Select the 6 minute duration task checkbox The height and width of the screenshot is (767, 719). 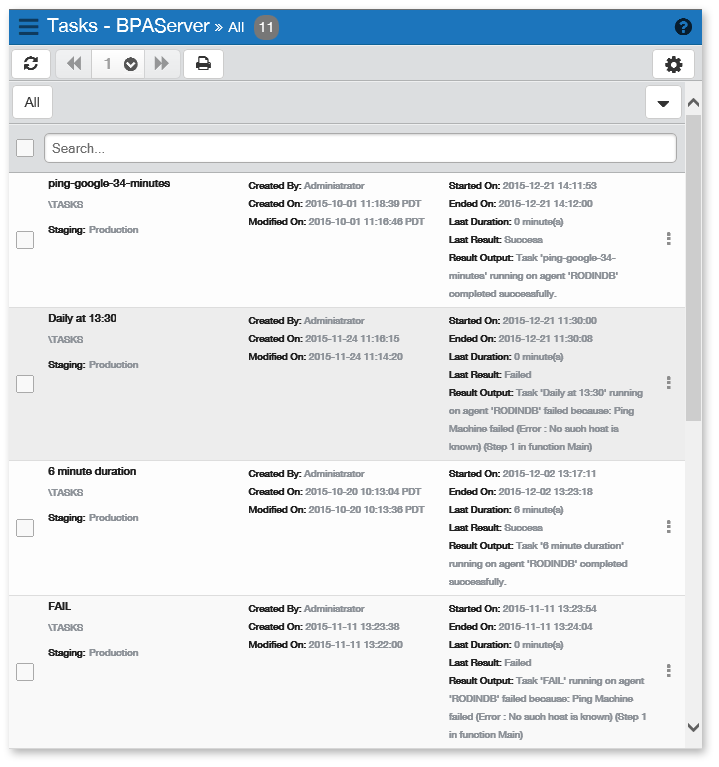[25, 528]
